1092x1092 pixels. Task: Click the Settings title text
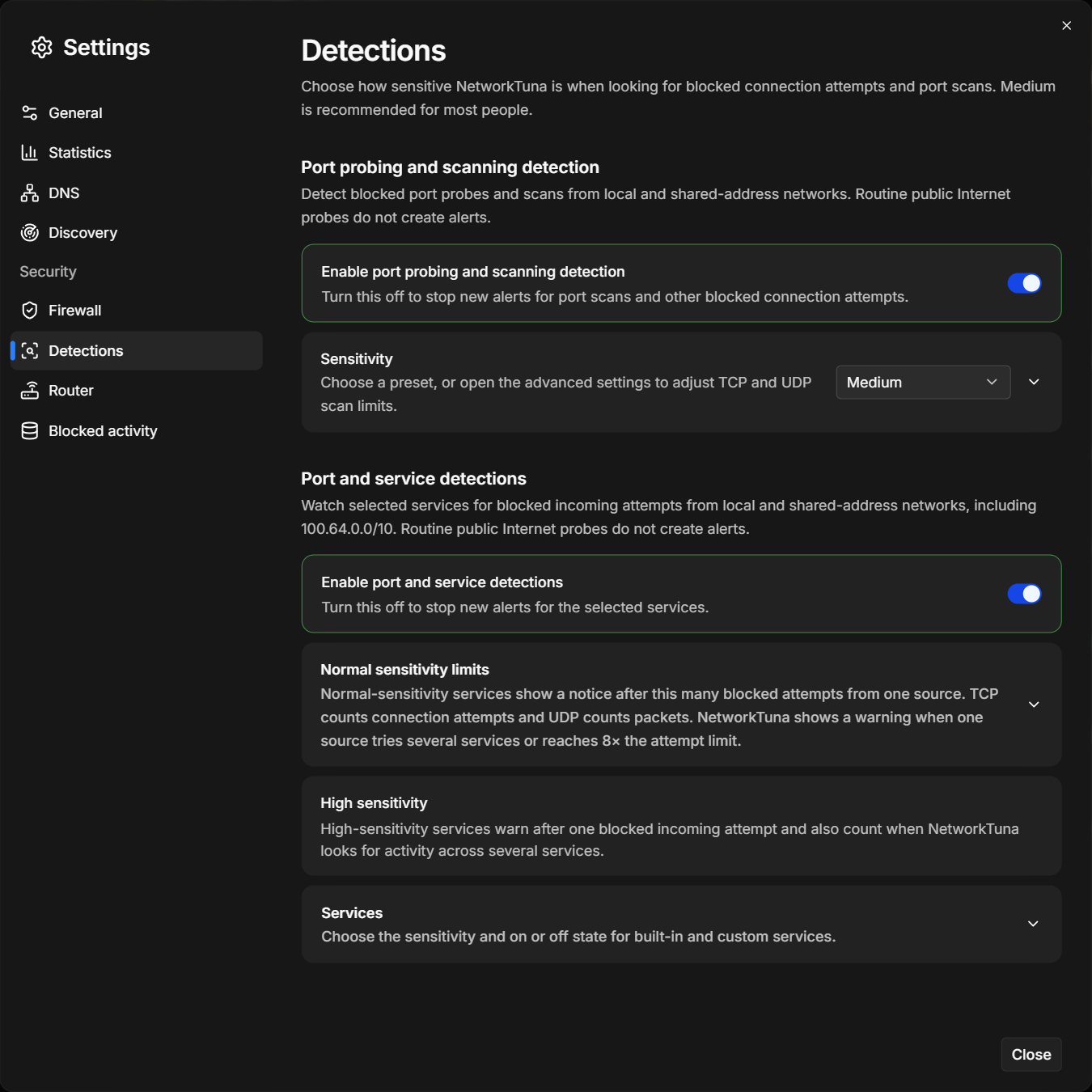pyautogui.click(x=107, y=48)
